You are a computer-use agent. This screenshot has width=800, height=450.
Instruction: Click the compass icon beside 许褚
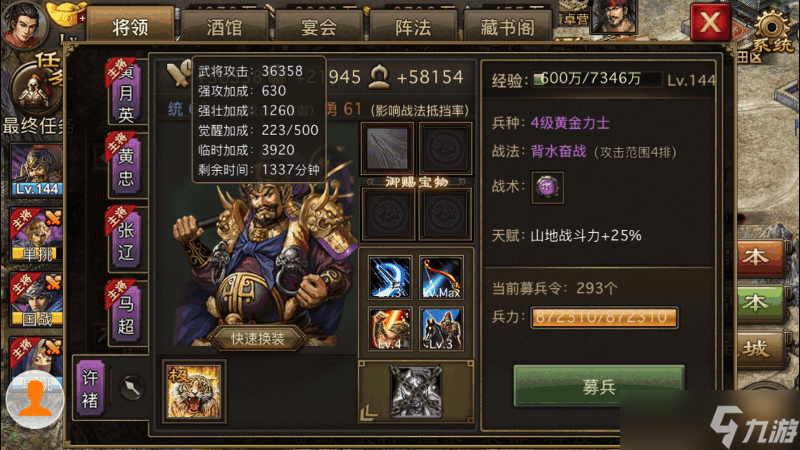[x=132, y=388]
